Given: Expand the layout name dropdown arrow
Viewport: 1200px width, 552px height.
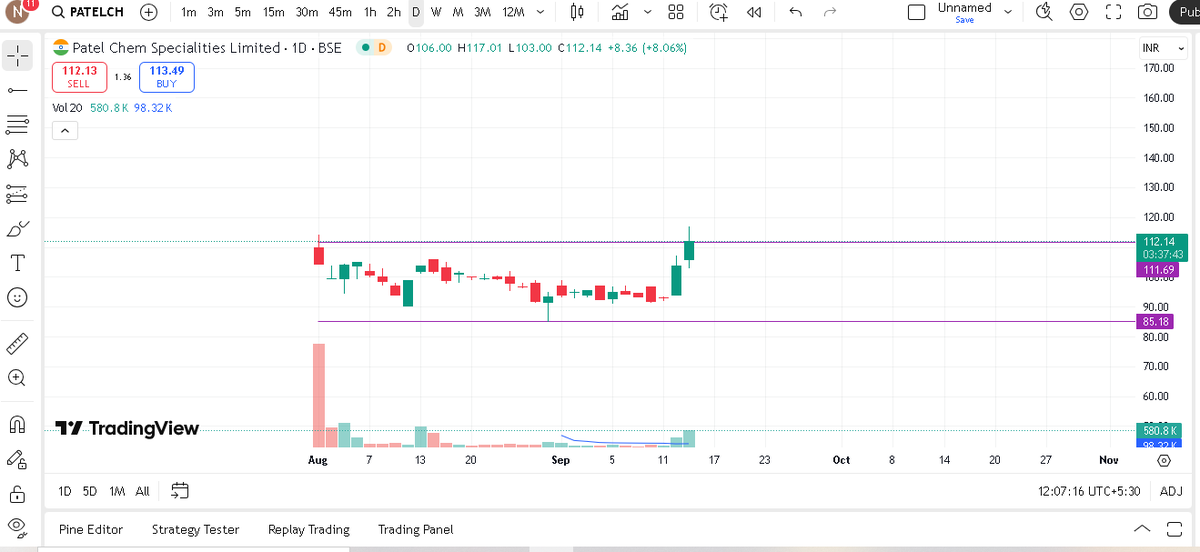Looking at the screenshot, I should point(1007,12).
